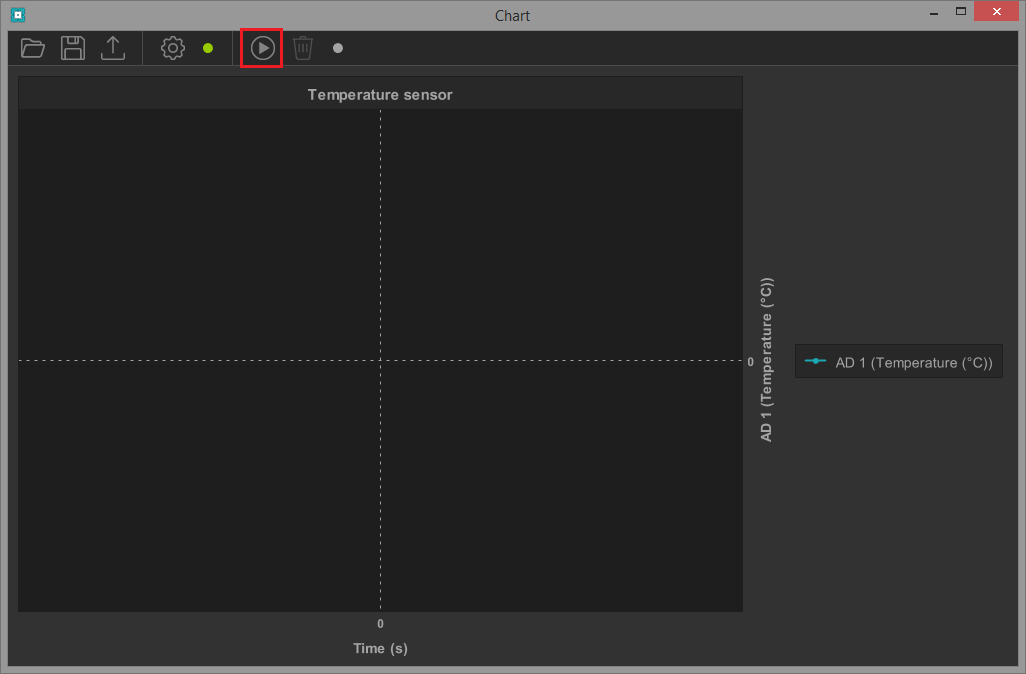Click the Time (s) axis label
Image resolution: width=1026 pixels, height=674 pixels.
pyautogui.click(x=380, y=648)
